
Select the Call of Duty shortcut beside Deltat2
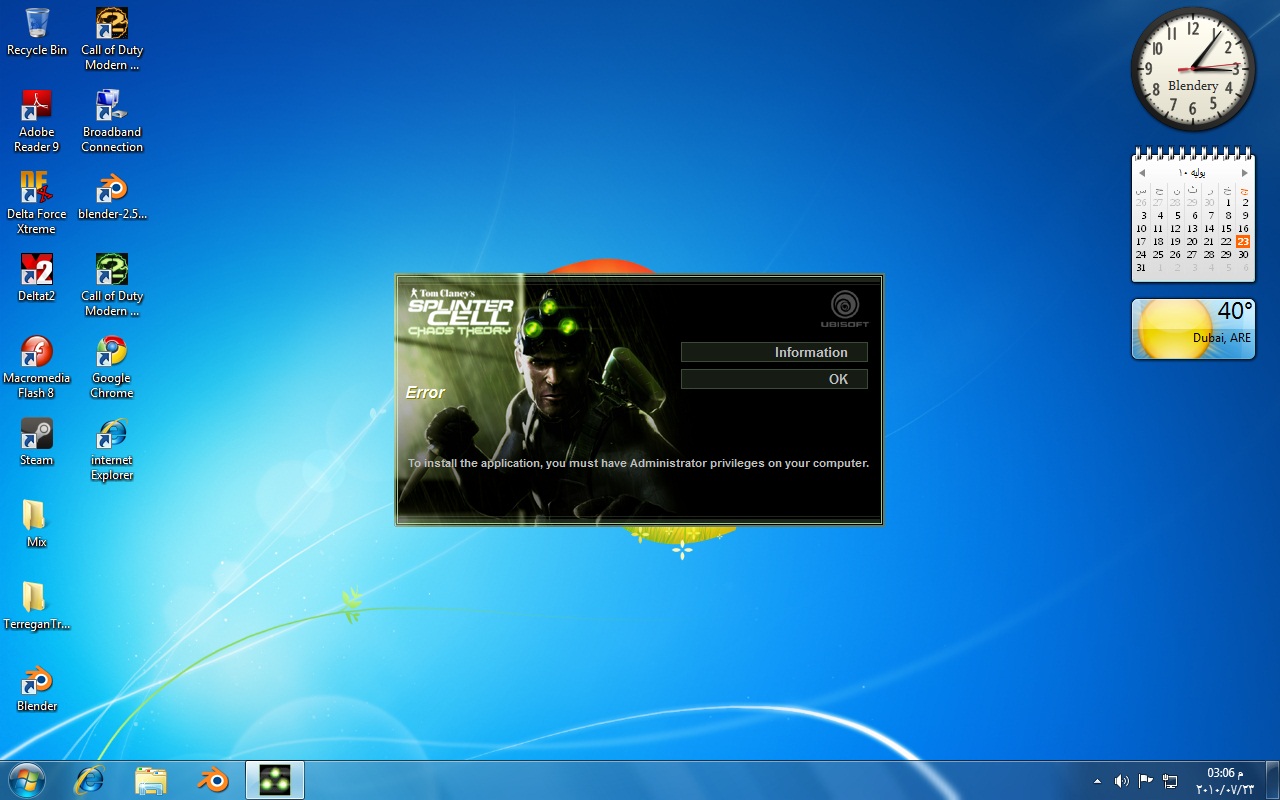pyautogui.click(x=112, y=285)
